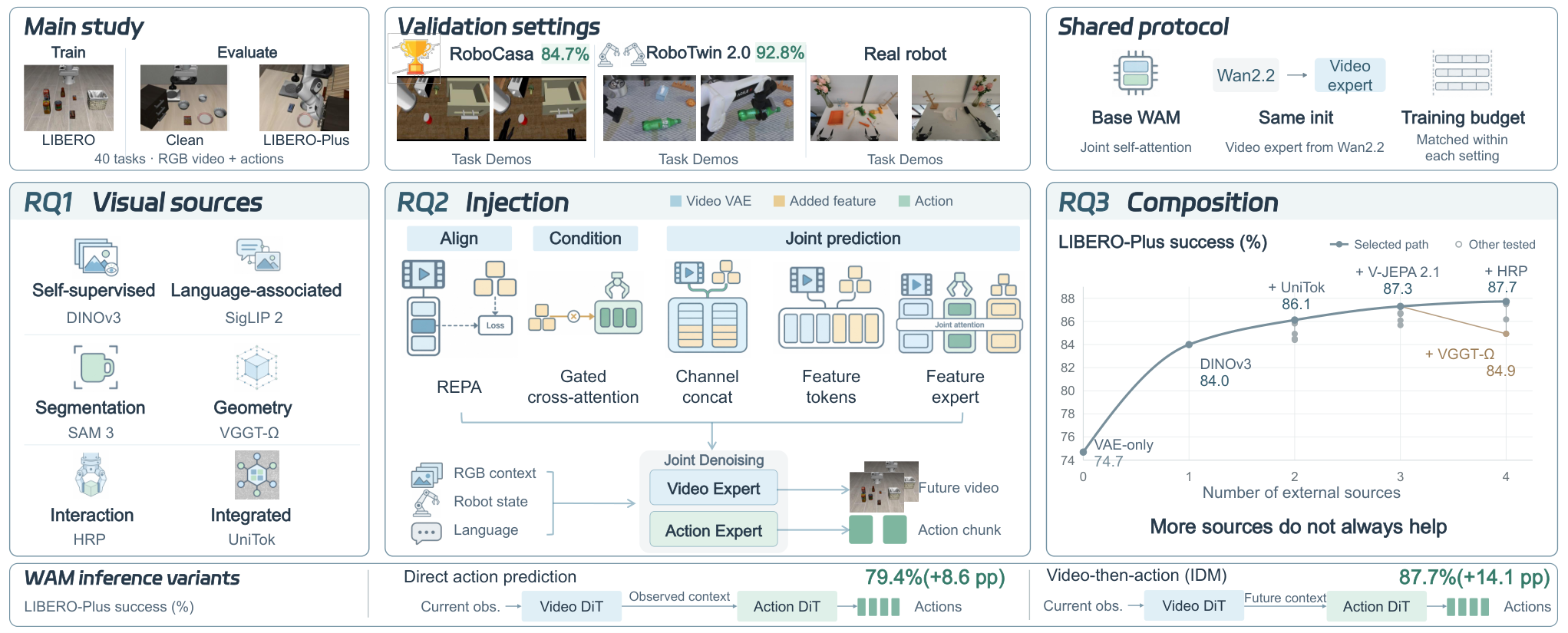Click the Feature tokens diagram icon
Screen dimensions: 1568x633
831,307
